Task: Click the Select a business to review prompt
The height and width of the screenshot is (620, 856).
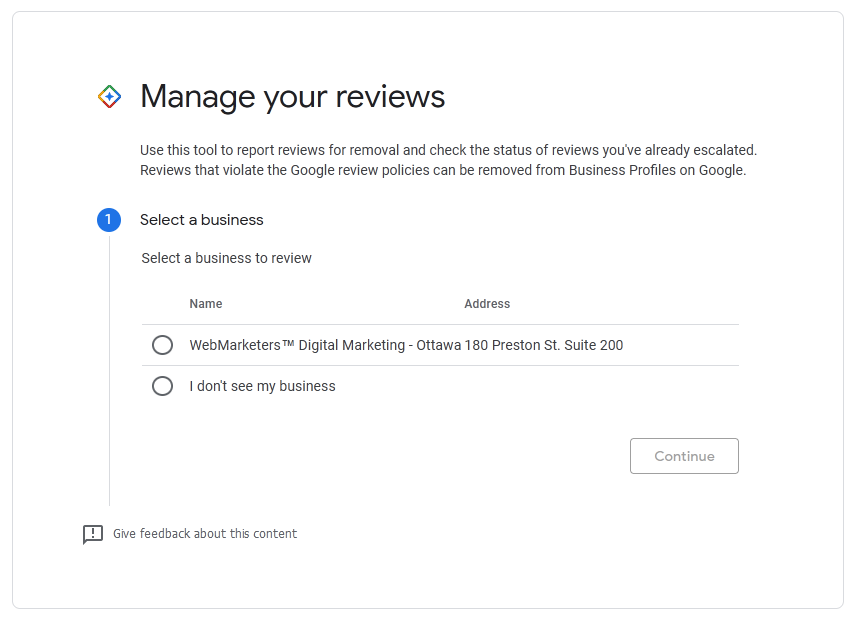Action: pos(226,258)
